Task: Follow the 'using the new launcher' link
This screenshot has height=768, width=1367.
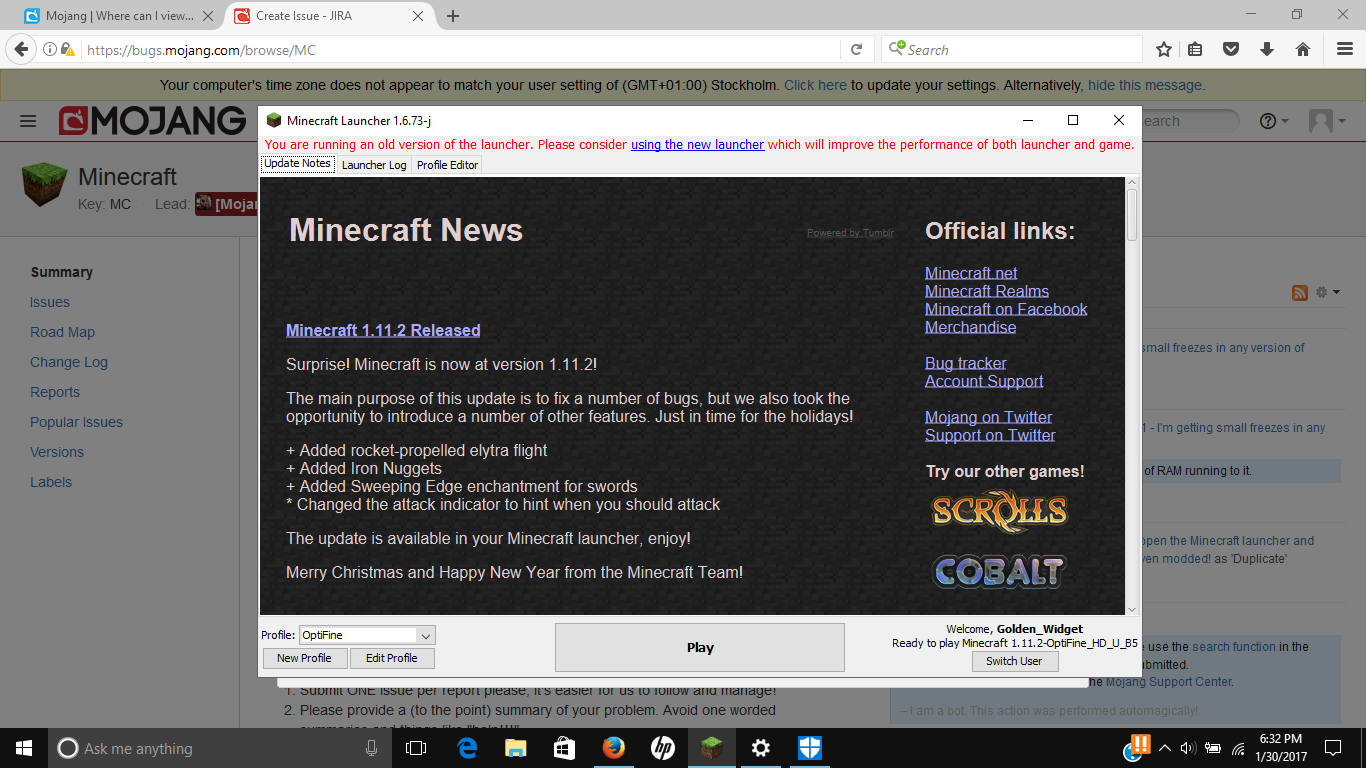Action: coord(697,145)
